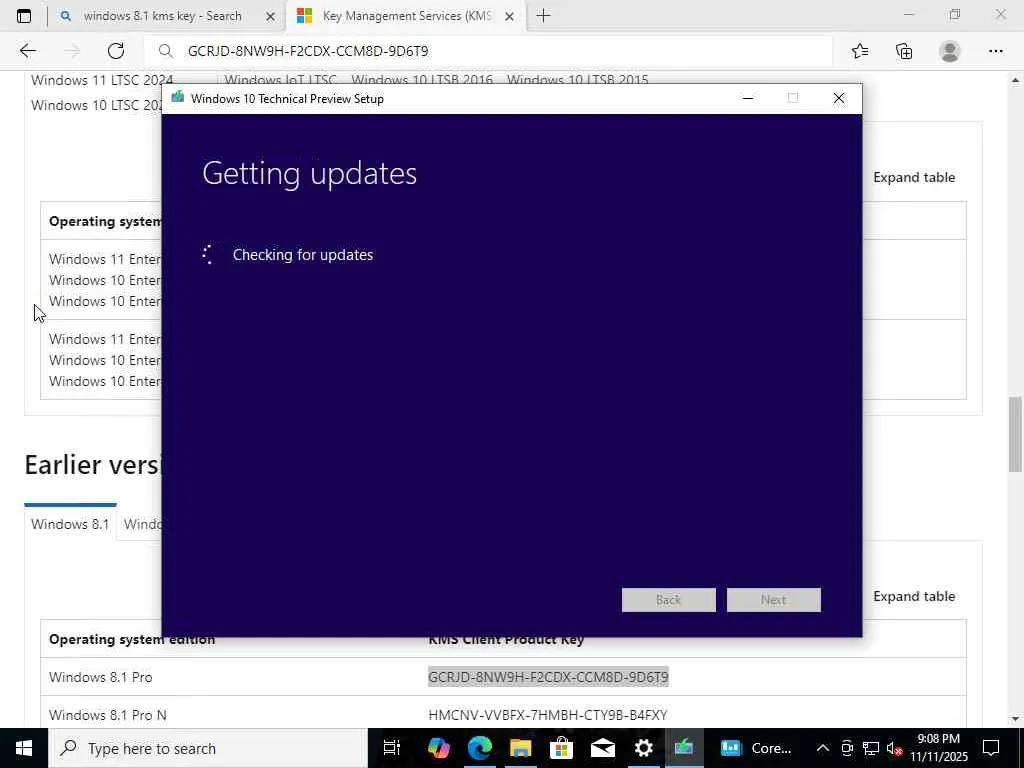Click the Type here to search box
The width and height of the screenshot is (1024, 768).
[208, 748]
